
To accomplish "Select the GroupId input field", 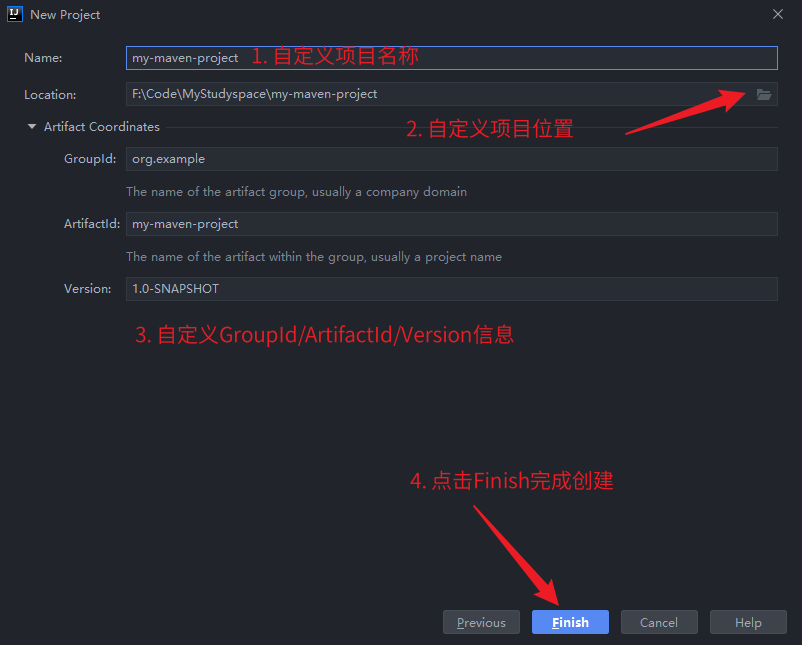I will click(452, 159).
